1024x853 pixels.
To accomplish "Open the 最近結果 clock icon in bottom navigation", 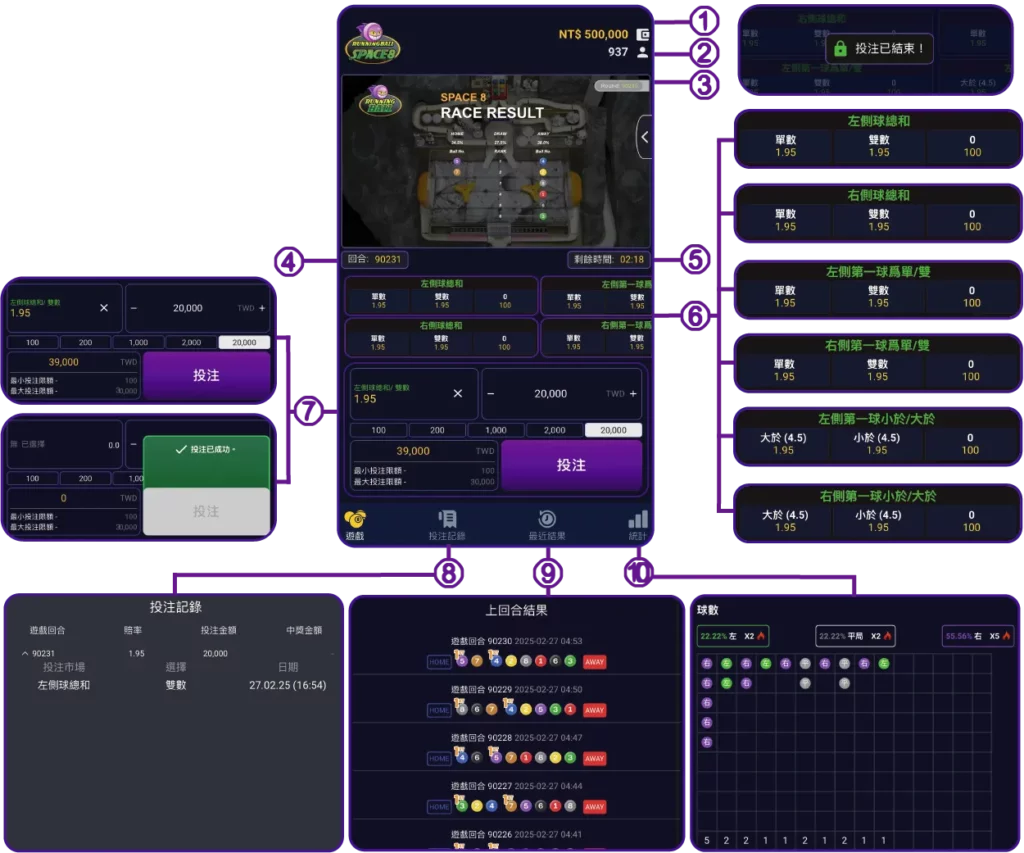I will (x=547, y=519).
